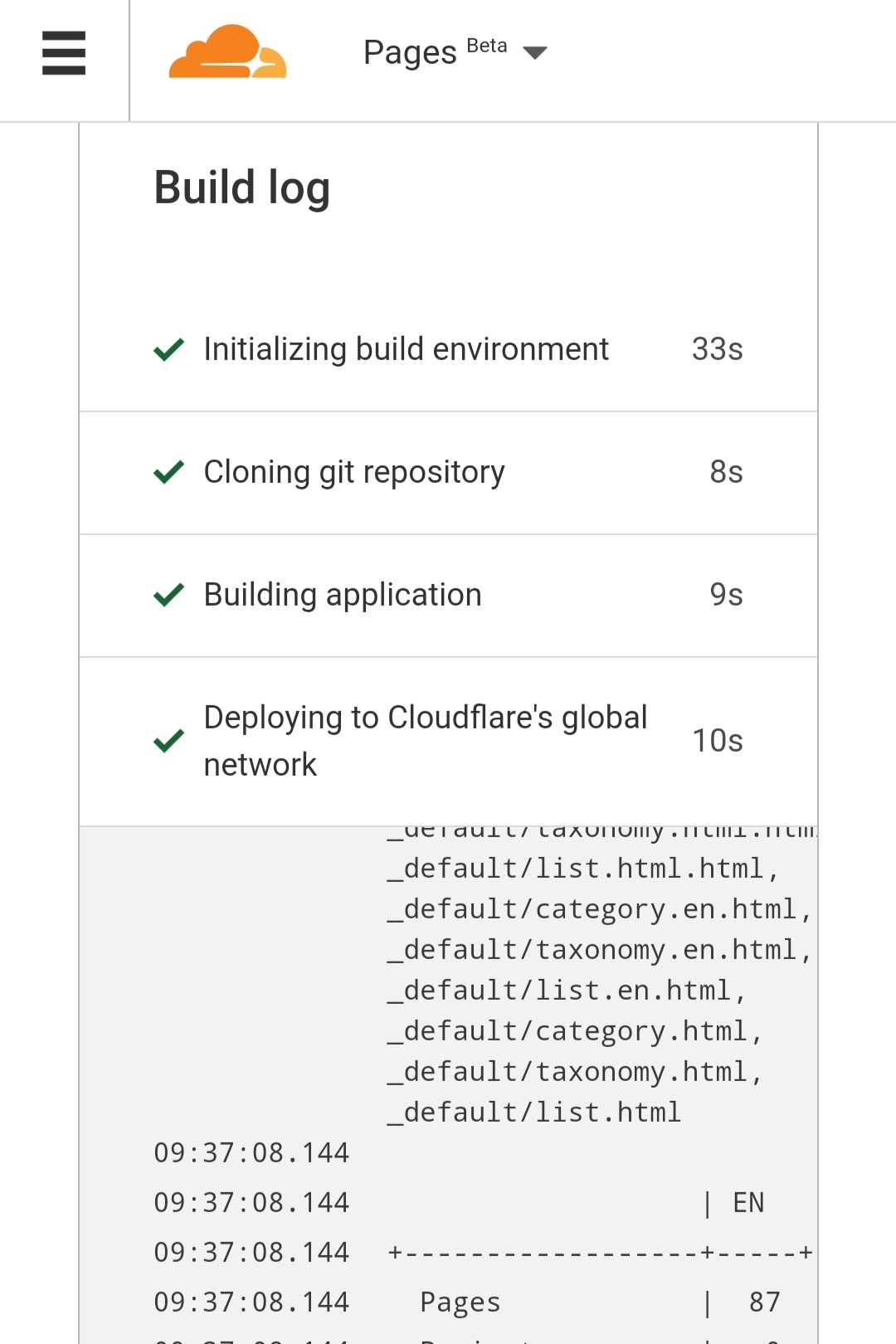Viewport: 896px width, 1344px height.
Task: Open the hamburger navigation menu
Action: (x=64, y=53)
